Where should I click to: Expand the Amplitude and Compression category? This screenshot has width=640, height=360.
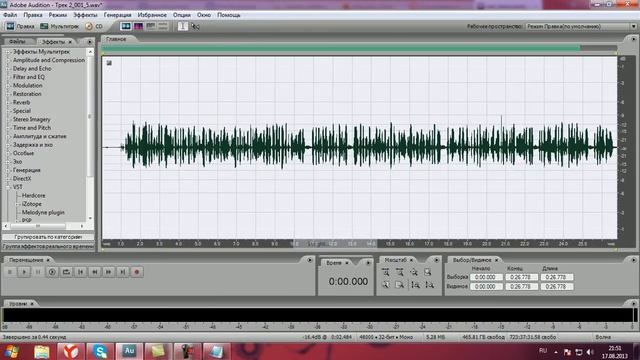point(8,60)
